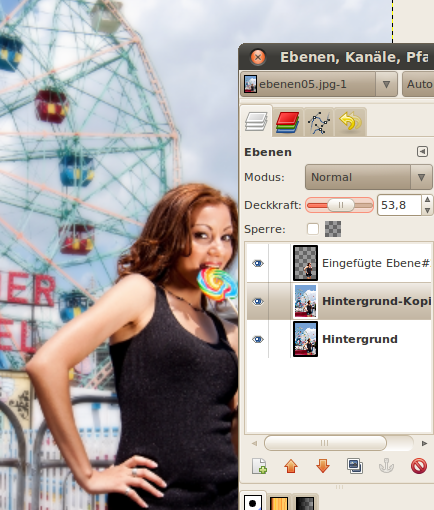The height and width of the screenshot is (510, 434).
Task: Open the ebenen05.jpg-1 image selector dropdown
Action: (319, 84)
